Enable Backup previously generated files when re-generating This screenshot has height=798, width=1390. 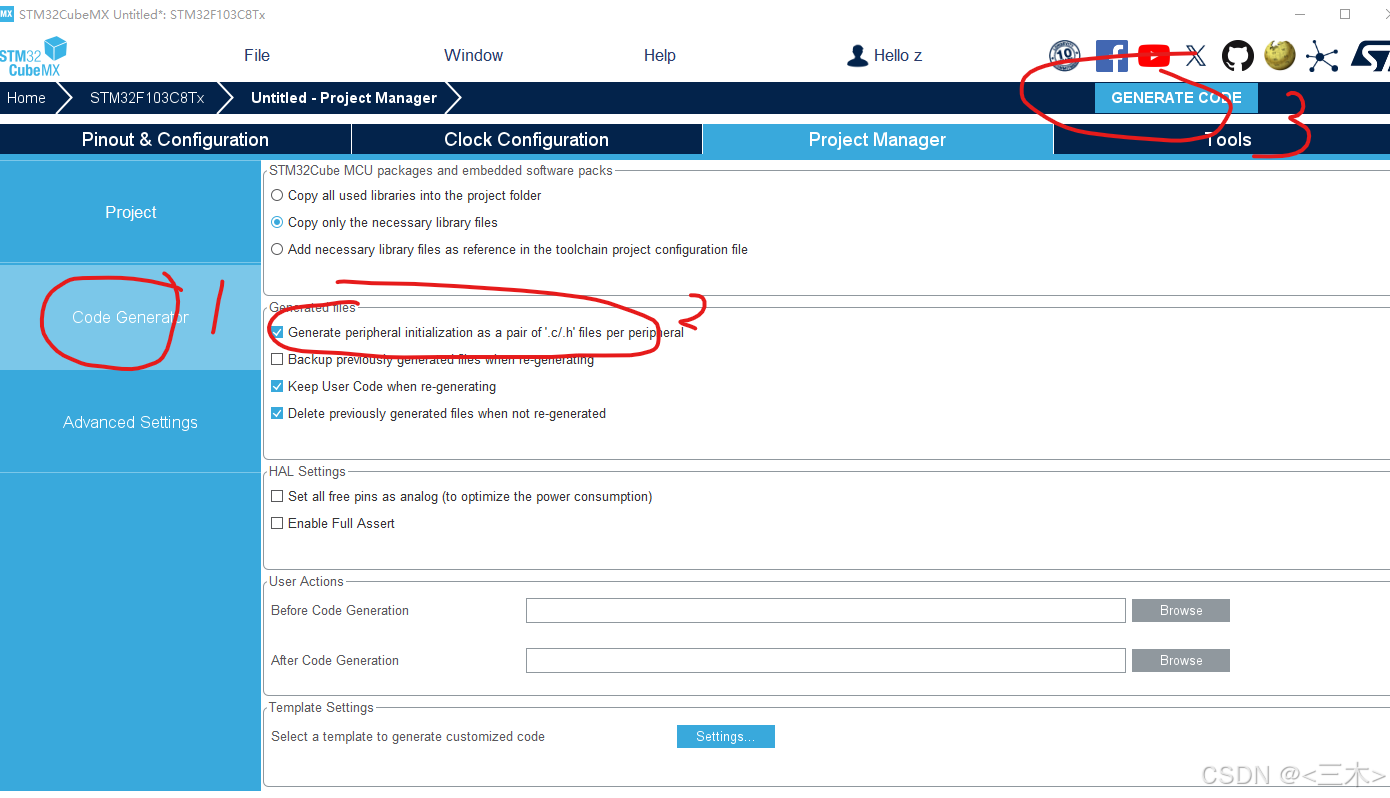click(277, 359)
